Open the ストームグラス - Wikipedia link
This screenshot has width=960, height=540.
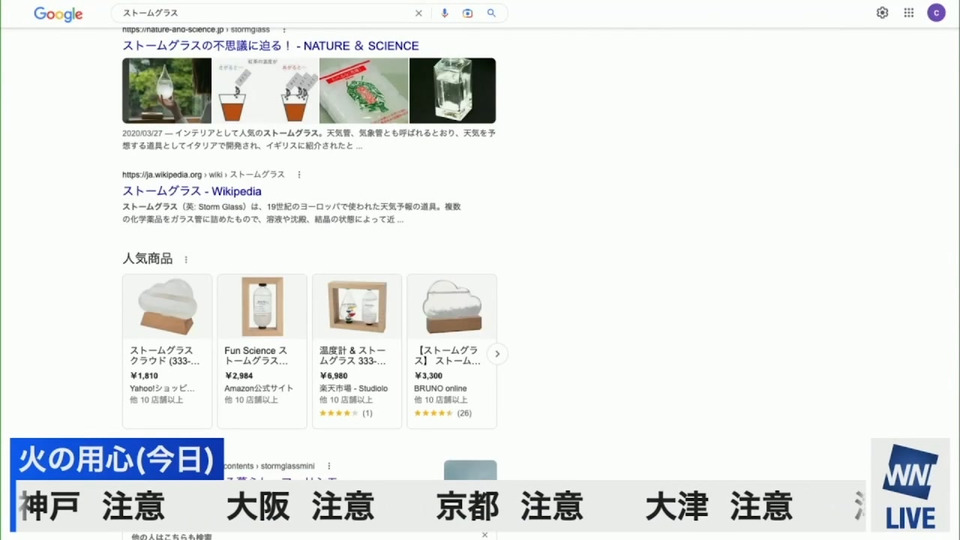(x=192, y=191)
